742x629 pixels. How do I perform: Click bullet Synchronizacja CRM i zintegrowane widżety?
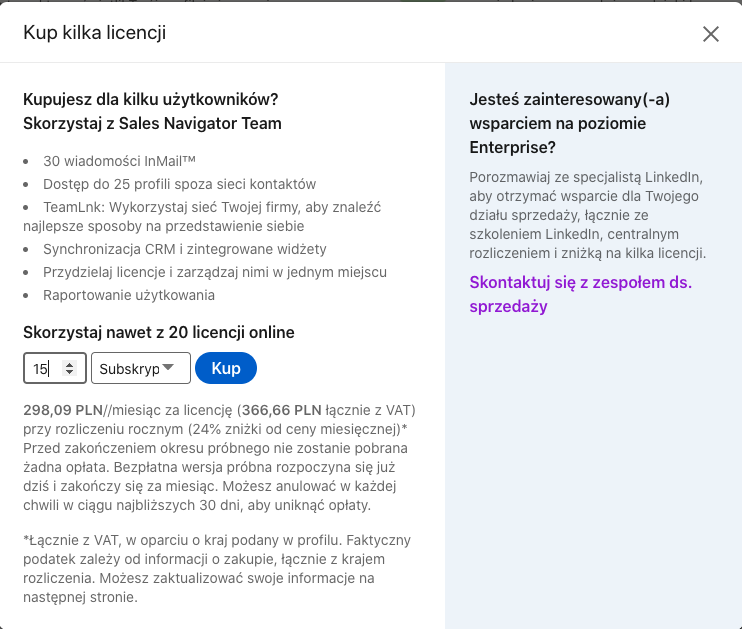(x=185, y=249)
